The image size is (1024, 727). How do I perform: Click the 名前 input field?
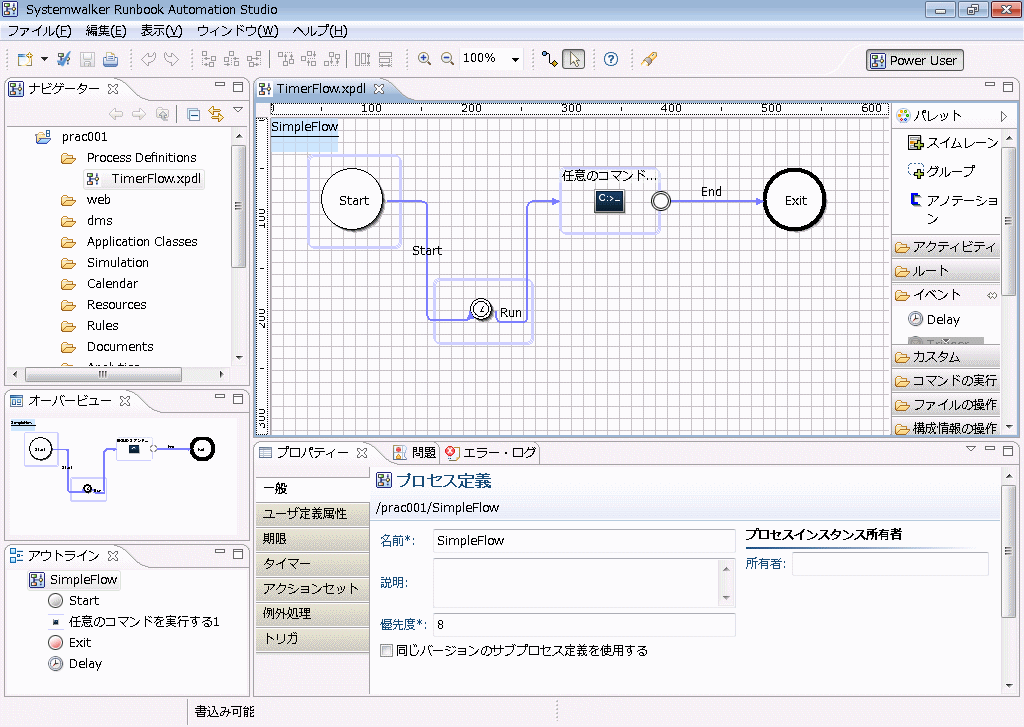(584, 541)
